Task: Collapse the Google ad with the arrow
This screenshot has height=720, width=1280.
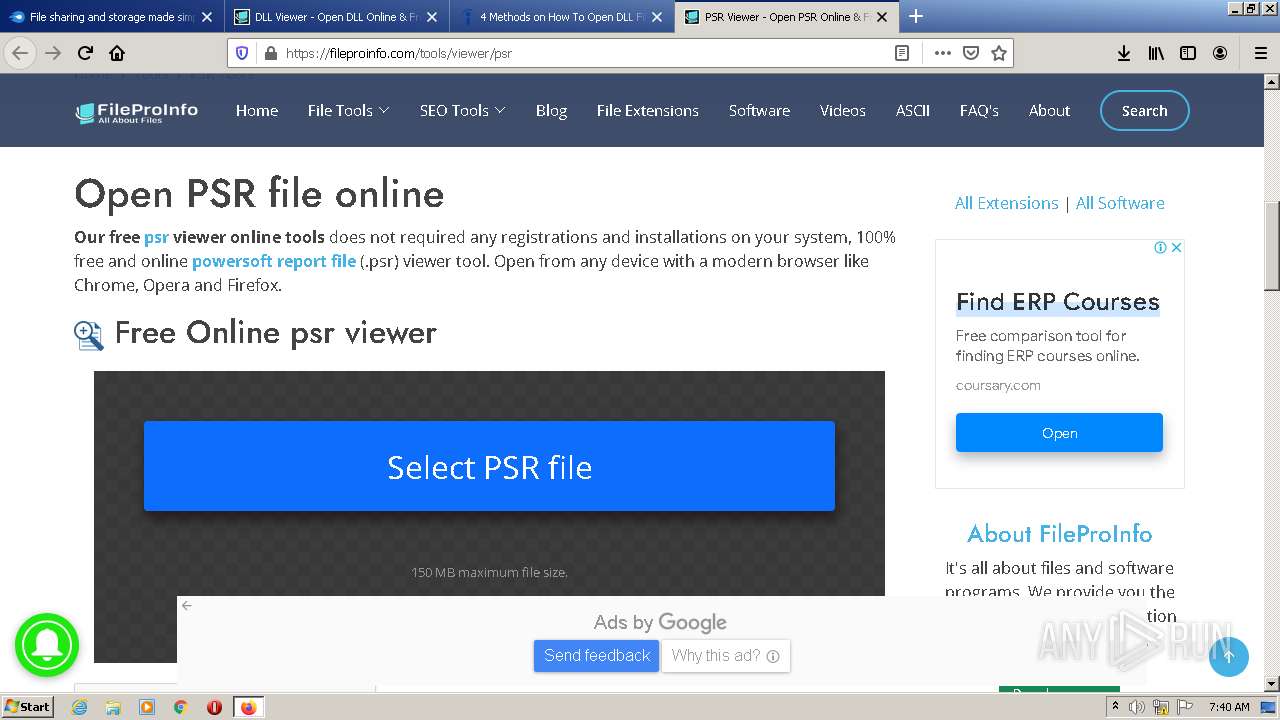Action: coord(186,605)
